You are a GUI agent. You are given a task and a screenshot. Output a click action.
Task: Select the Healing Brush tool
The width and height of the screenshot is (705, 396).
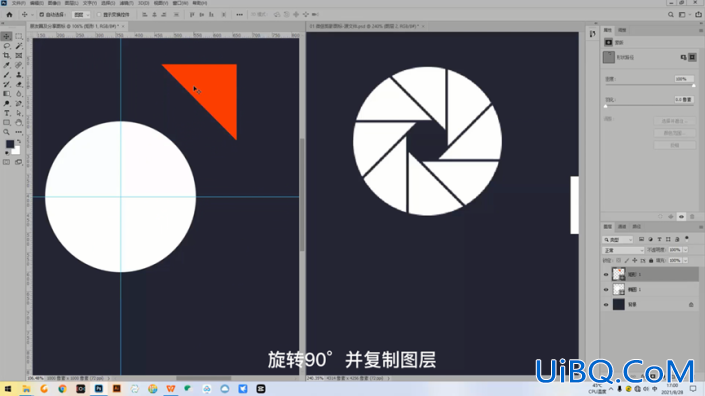(x=18, y=65)
